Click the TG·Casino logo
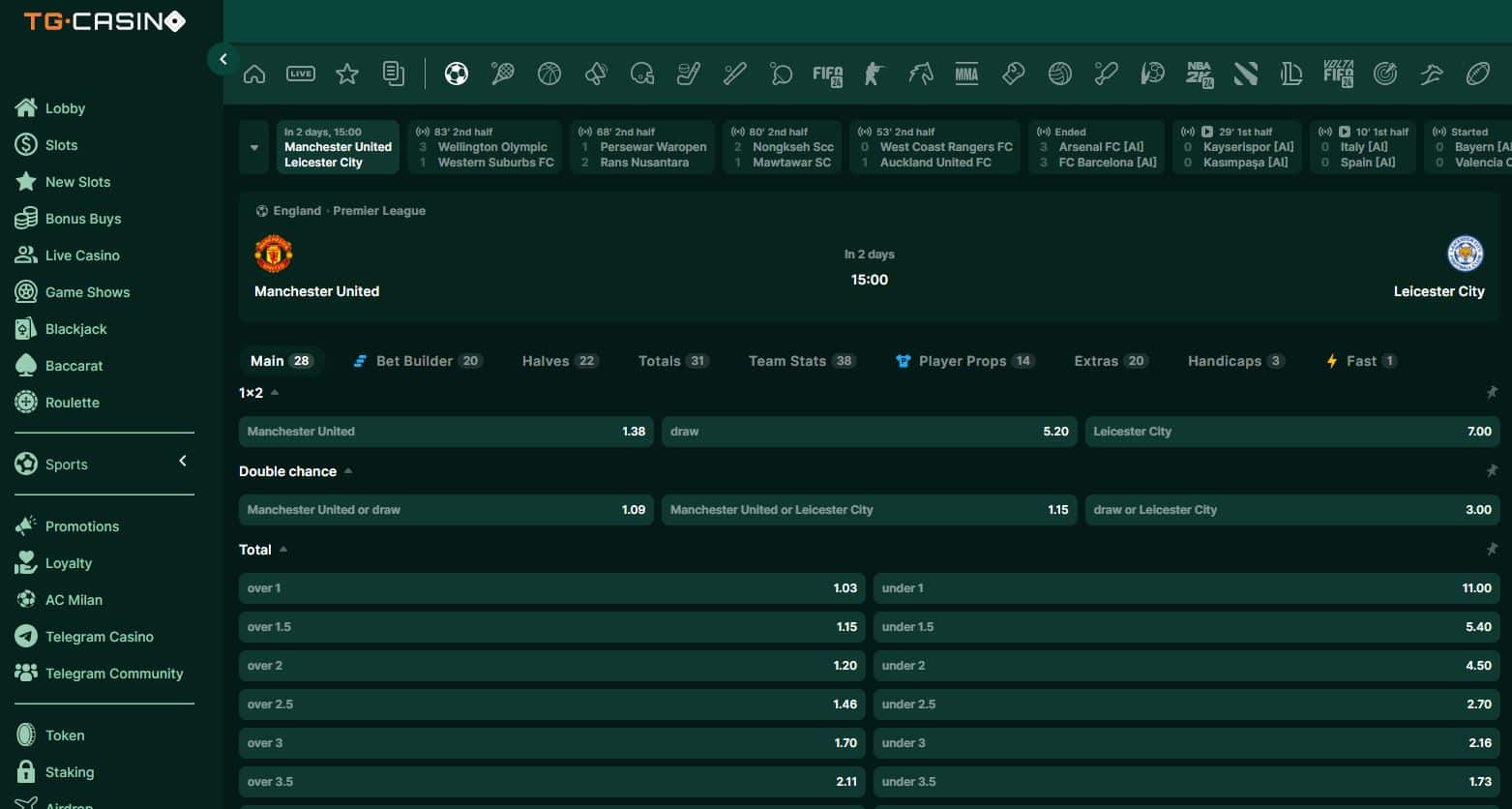Viewport: 1512px width, 809px height. pos(104,21)
